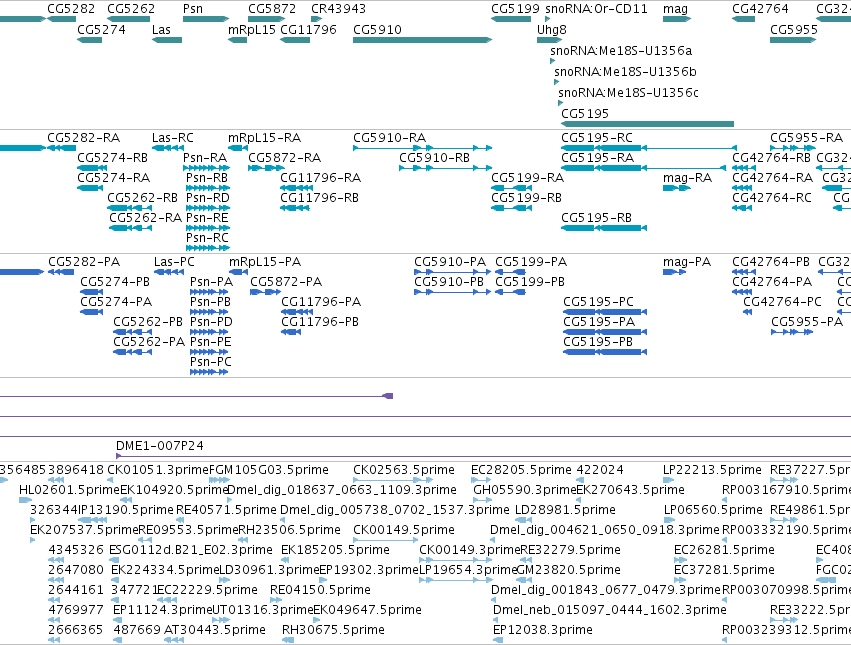
Task: Select the Psn-RA transcript
Action: pyautogui.click(x=208, y=168)
